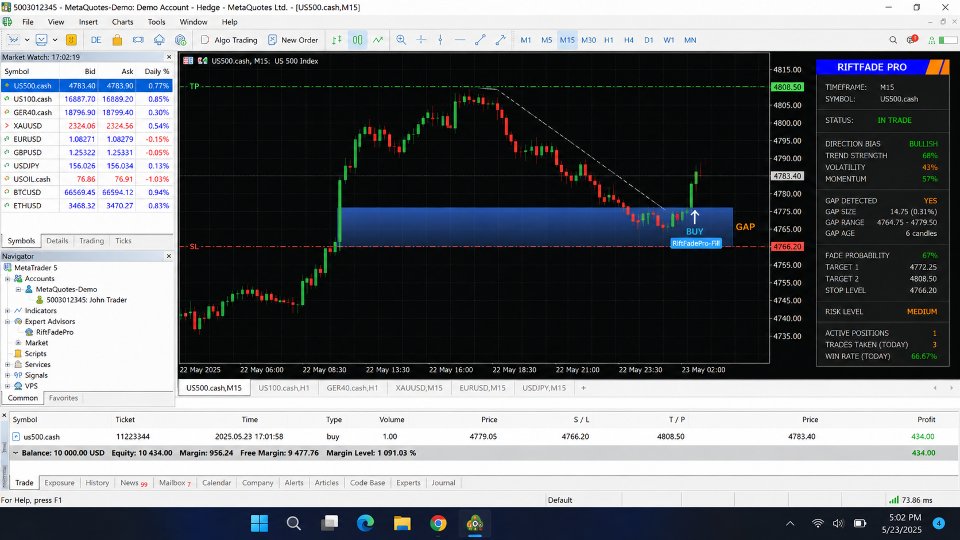Select the D1 timeframe
Image resolution: width=960 pixels, height=540 pixels.
coord(649,40)
